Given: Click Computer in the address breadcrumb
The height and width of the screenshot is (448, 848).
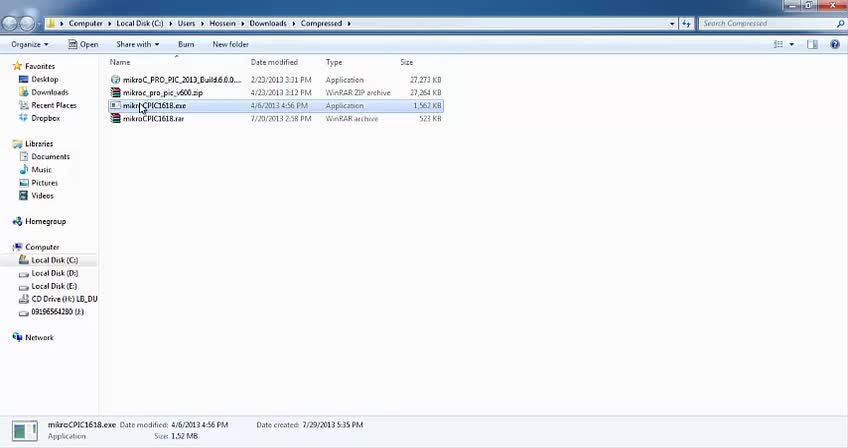Looking at the screenshot, I should pyautogui.click(x=85, y=23).
